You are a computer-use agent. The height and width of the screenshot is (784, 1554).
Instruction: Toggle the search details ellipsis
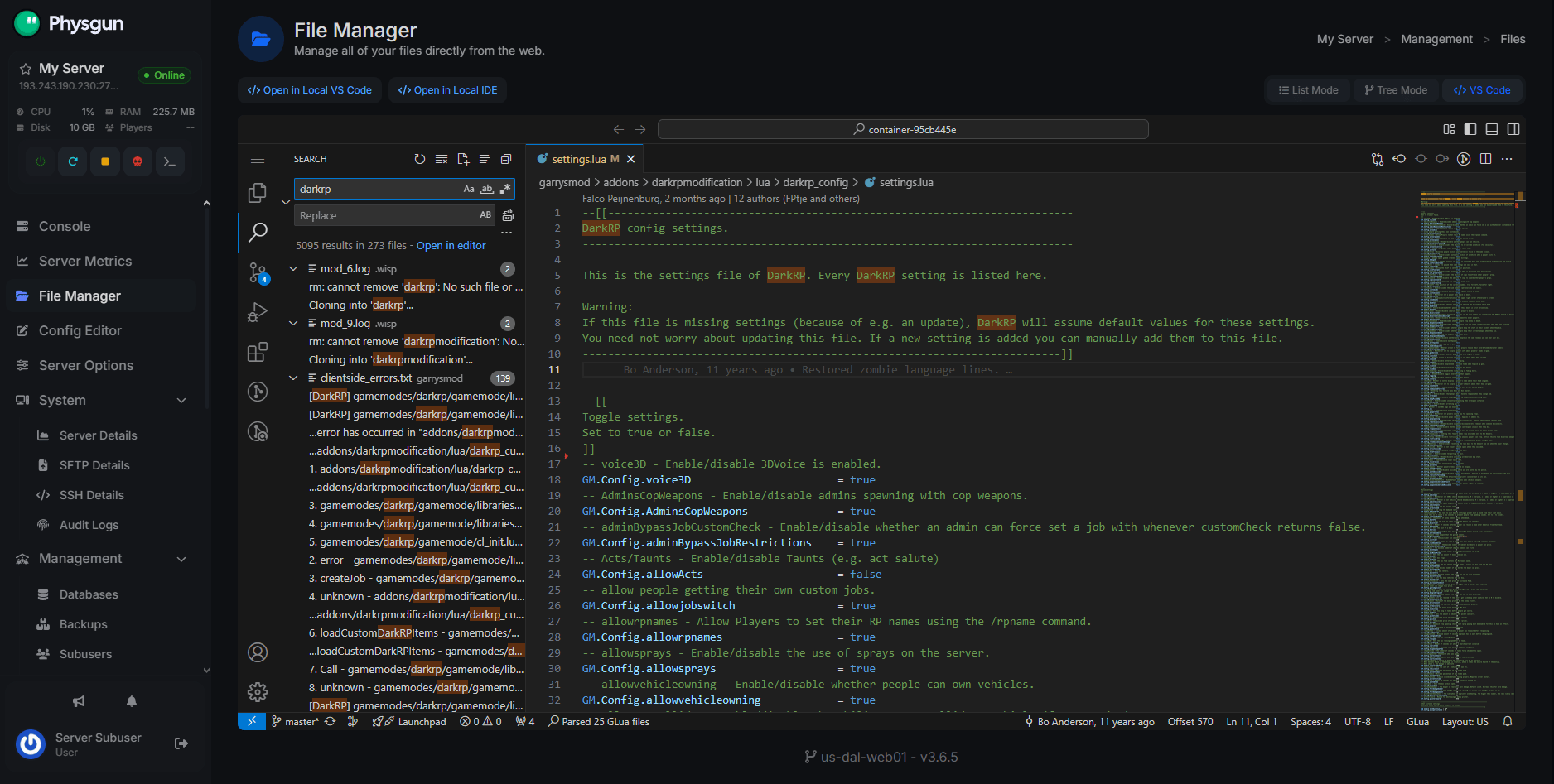pyautogui.click(x=507, y=233)
